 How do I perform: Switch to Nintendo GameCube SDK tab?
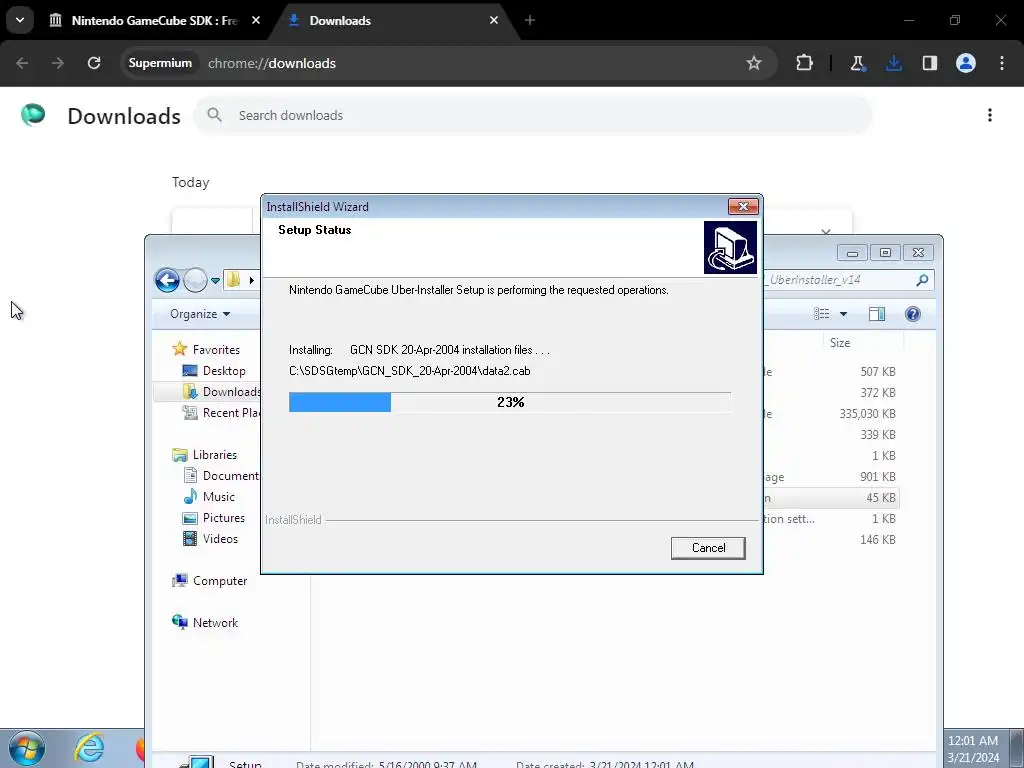154,20
